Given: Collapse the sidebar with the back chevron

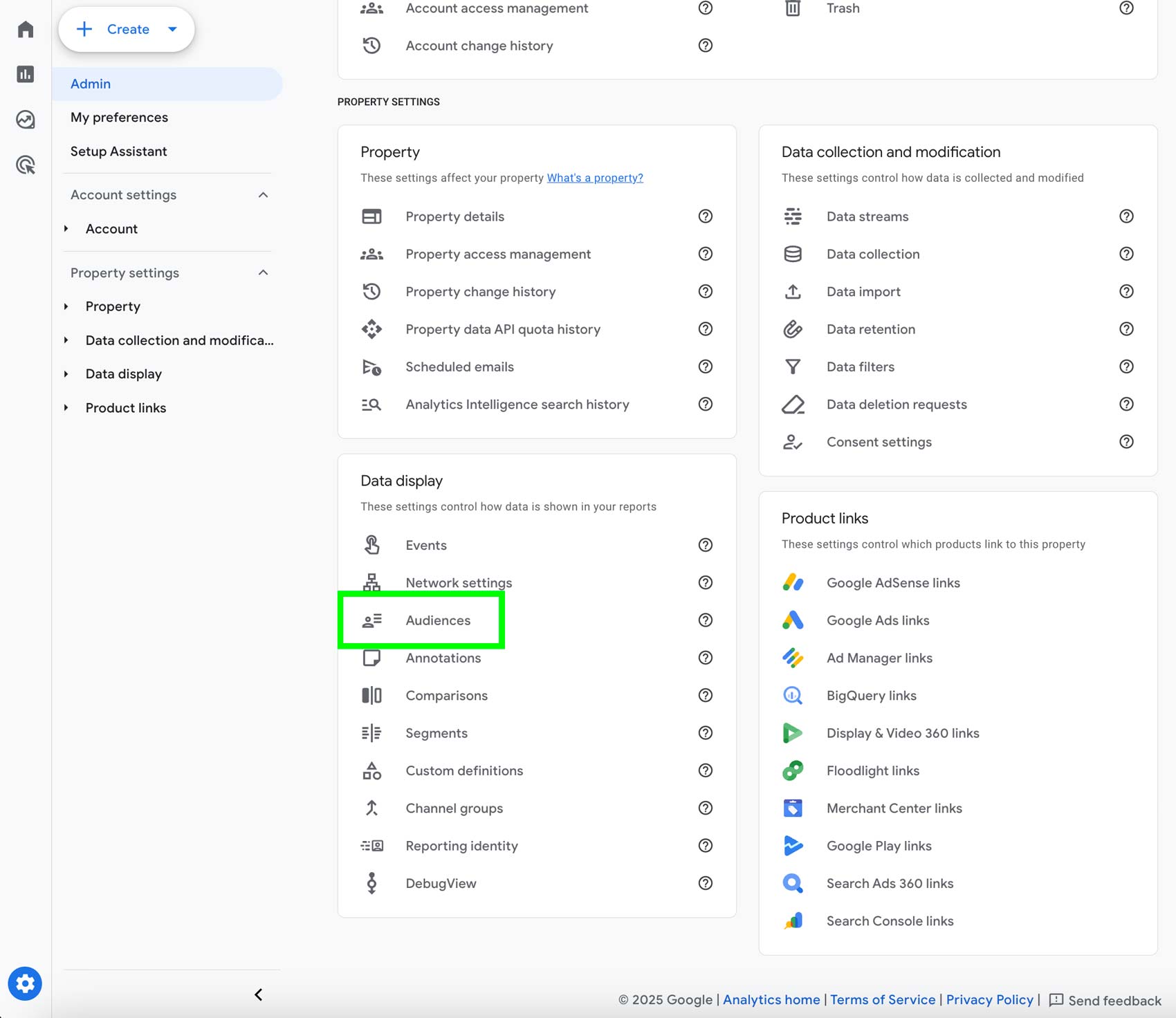Looking at the screenshot, I should coord(258,994).
